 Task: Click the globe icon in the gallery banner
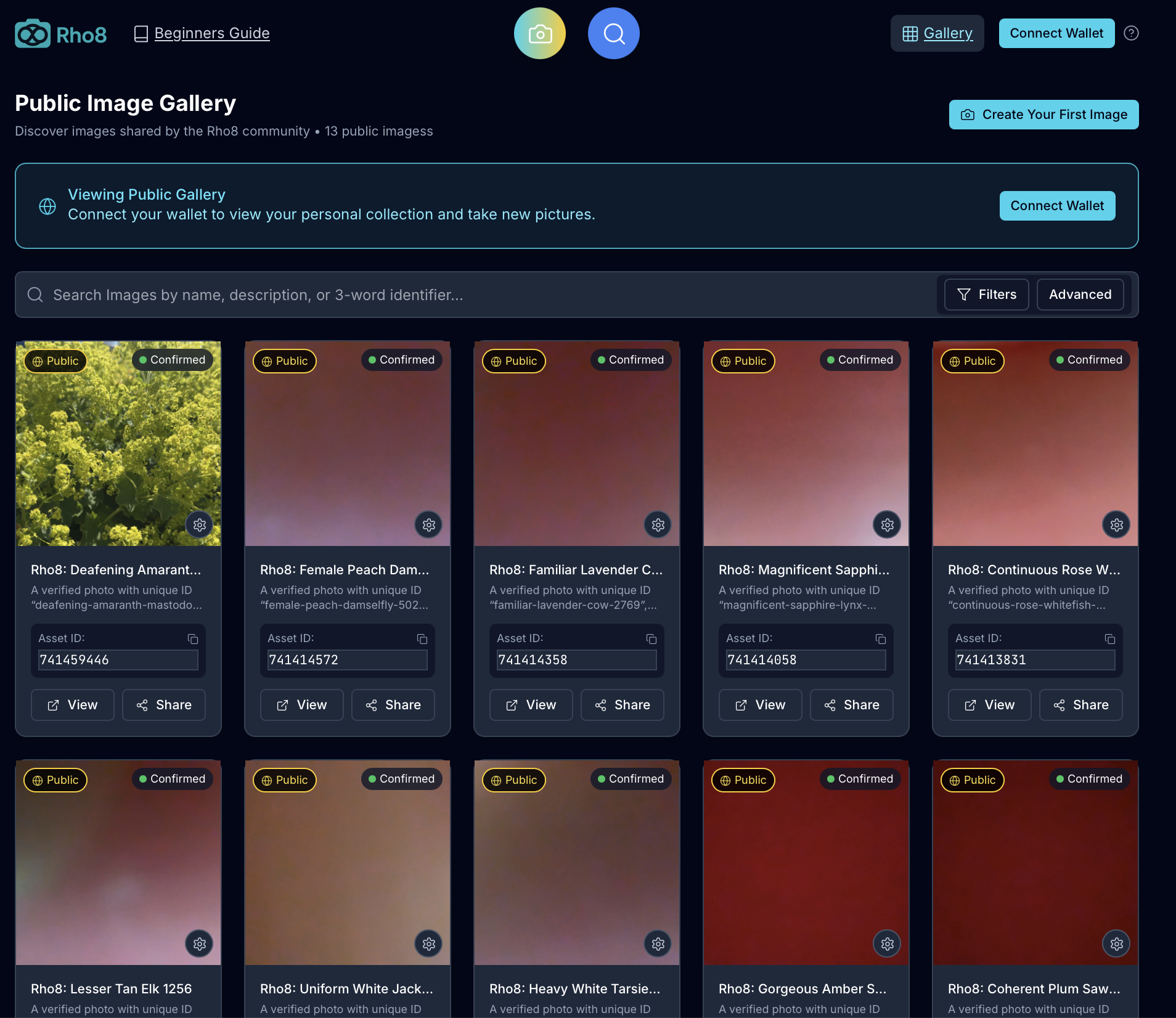47,206
